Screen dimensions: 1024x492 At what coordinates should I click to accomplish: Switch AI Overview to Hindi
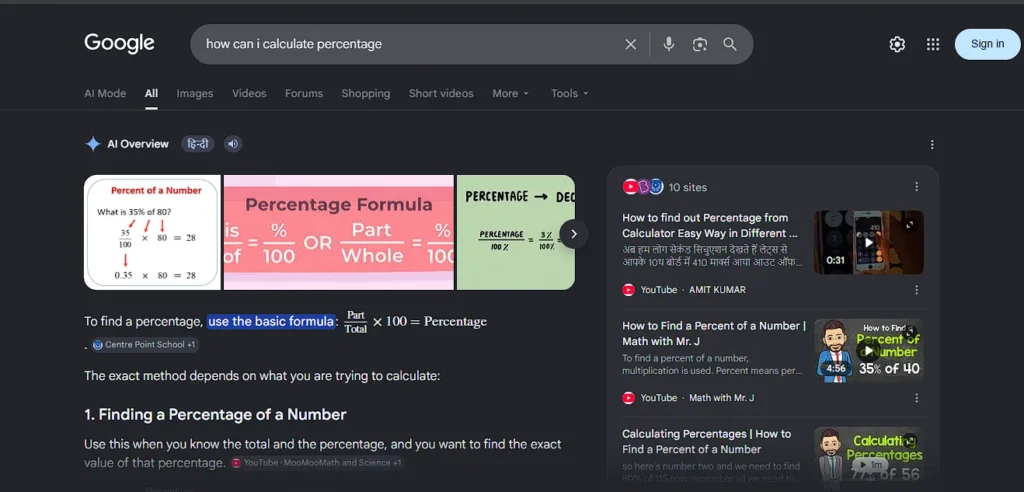point(198,144)
